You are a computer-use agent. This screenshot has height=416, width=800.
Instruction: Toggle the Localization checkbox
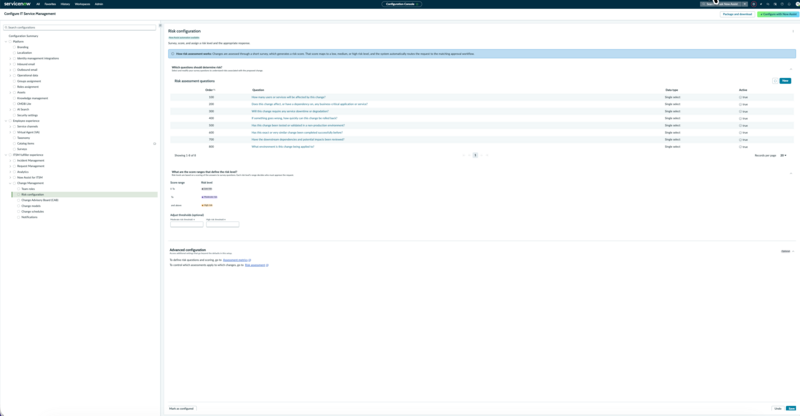point(14,53)
